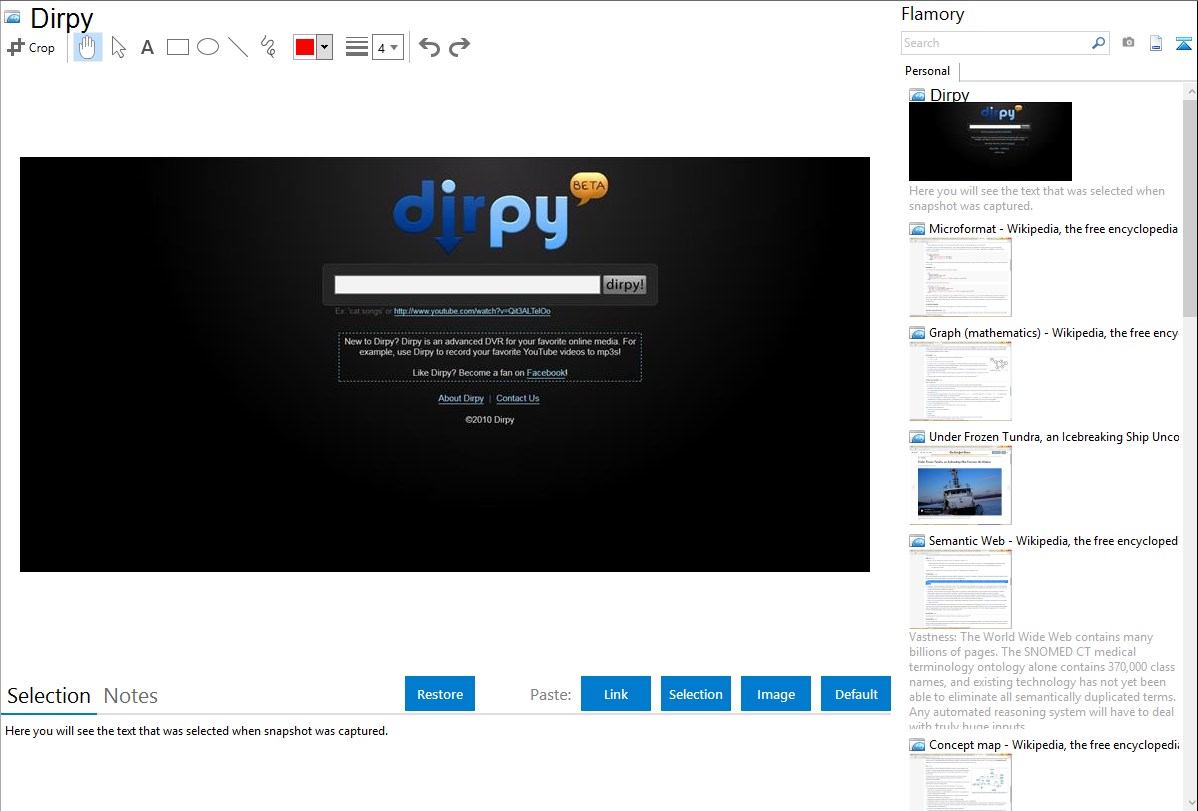Screen dimensions: 1198x811
Task: Open the Dirpy snapshot thumbnail
Action: pos(990,141)
